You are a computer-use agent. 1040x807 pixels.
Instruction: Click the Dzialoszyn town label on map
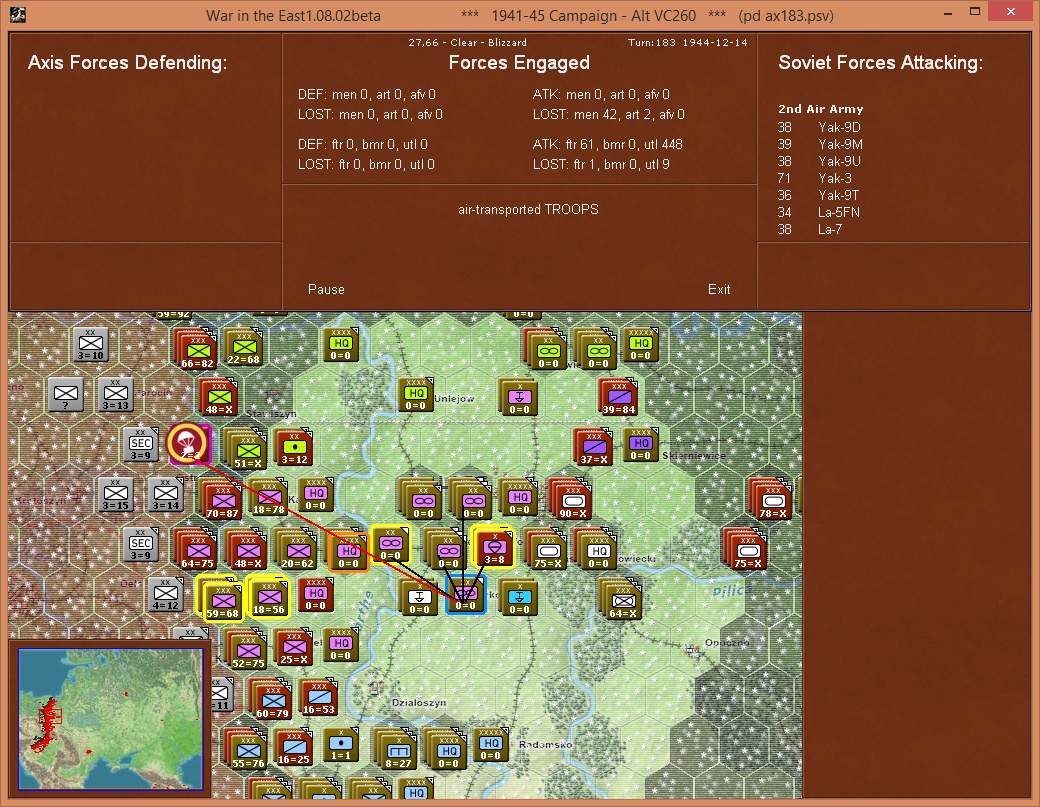419,702
